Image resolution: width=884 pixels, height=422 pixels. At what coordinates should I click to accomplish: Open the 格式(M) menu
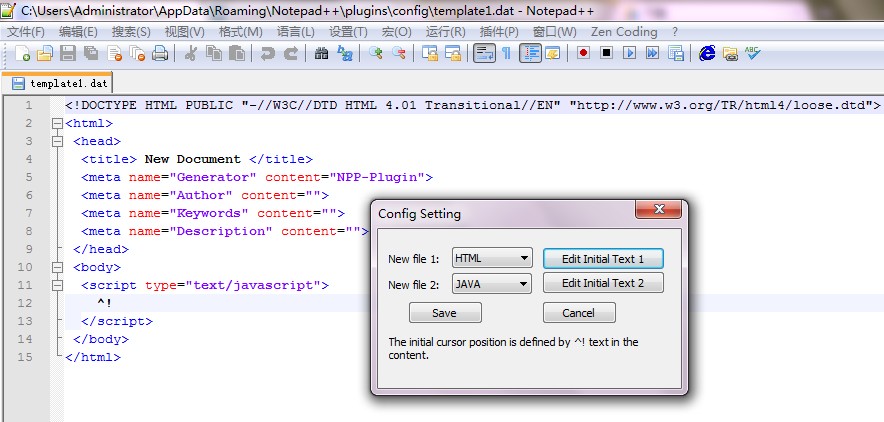(241, 32)
